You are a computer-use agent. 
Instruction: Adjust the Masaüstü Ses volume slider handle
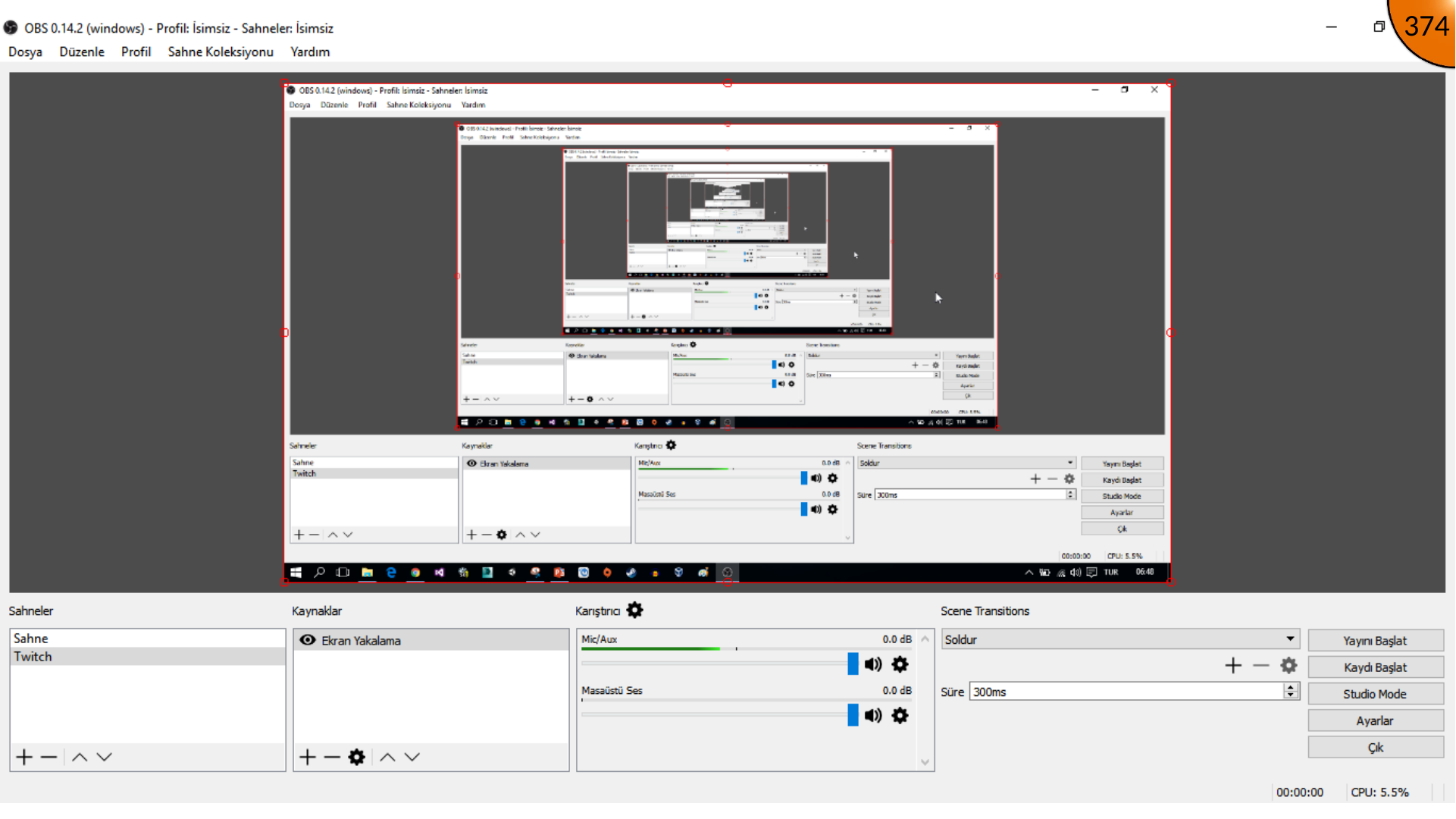(853, 715)
